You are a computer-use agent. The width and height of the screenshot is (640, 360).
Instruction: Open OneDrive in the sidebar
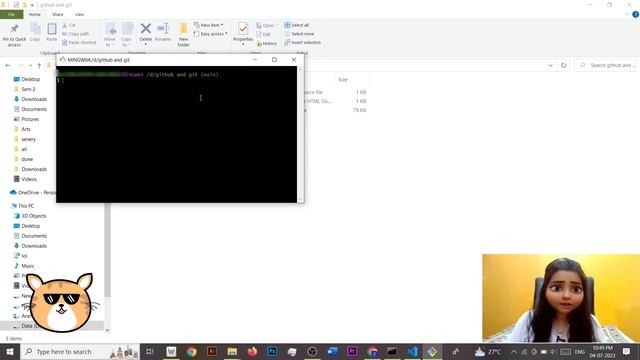[x=33, y=193]
